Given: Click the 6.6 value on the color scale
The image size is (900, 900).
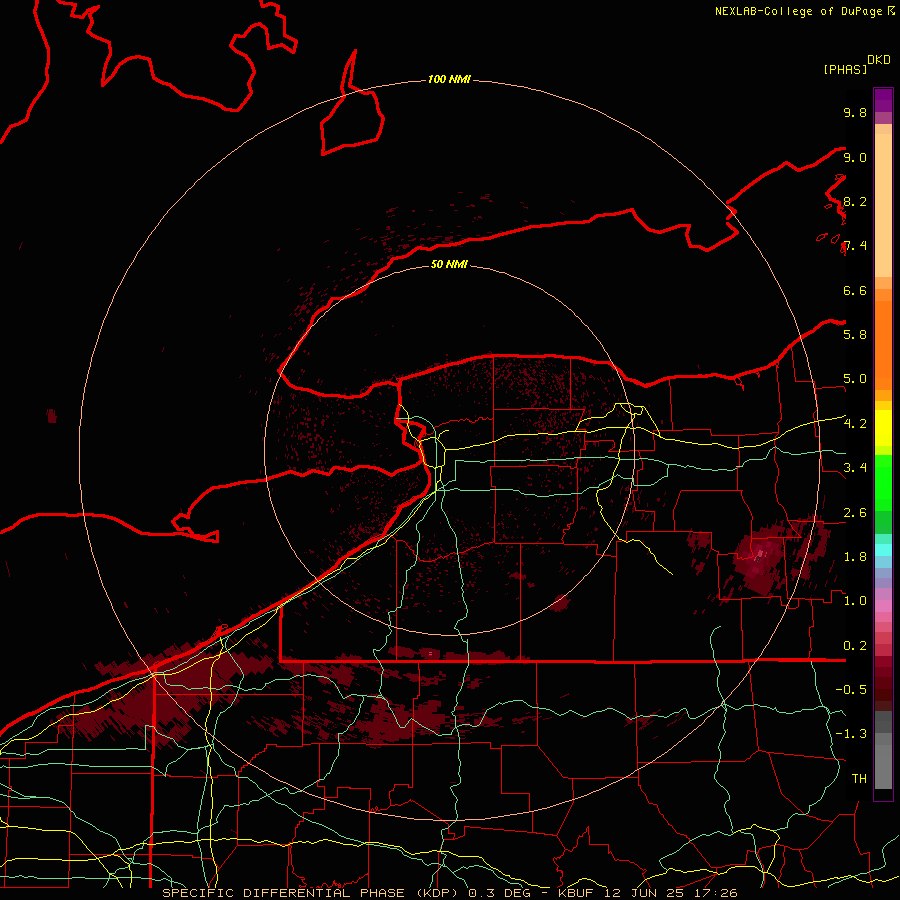Looking at the screenshot, I should [x=855, y=290].
